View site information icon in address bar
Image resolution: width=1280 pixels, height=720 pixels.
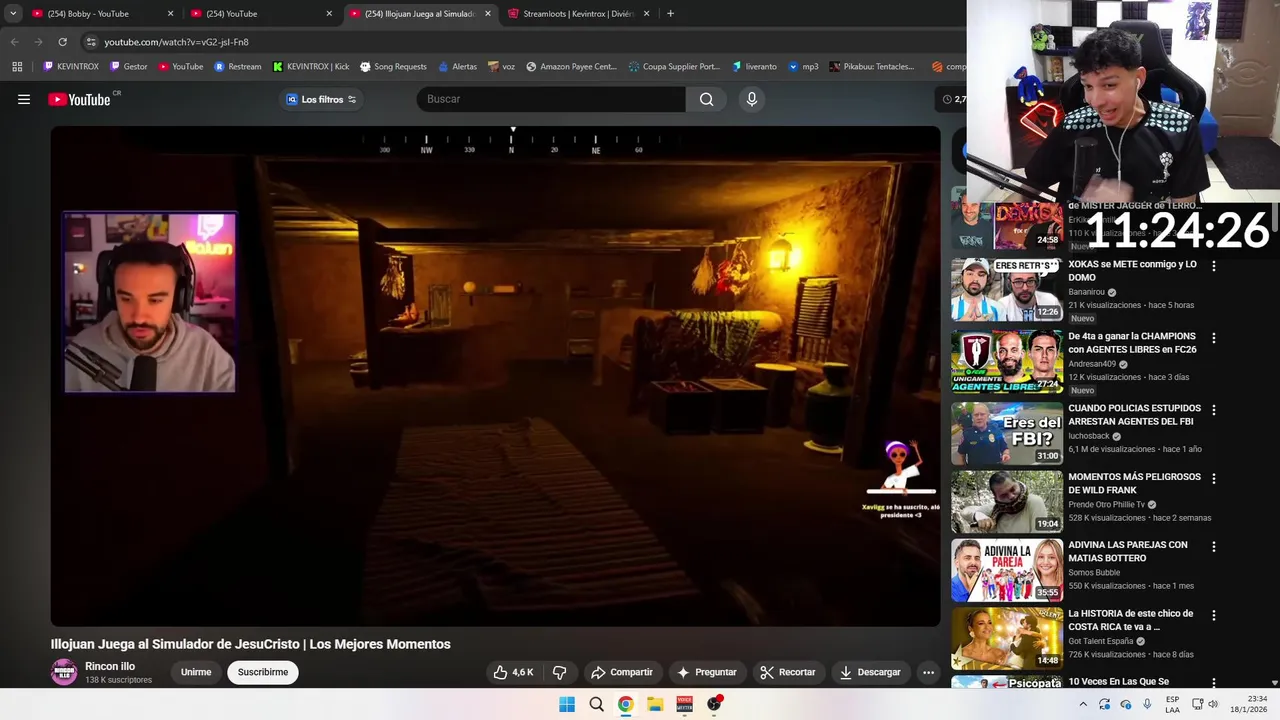coord(91,42)
